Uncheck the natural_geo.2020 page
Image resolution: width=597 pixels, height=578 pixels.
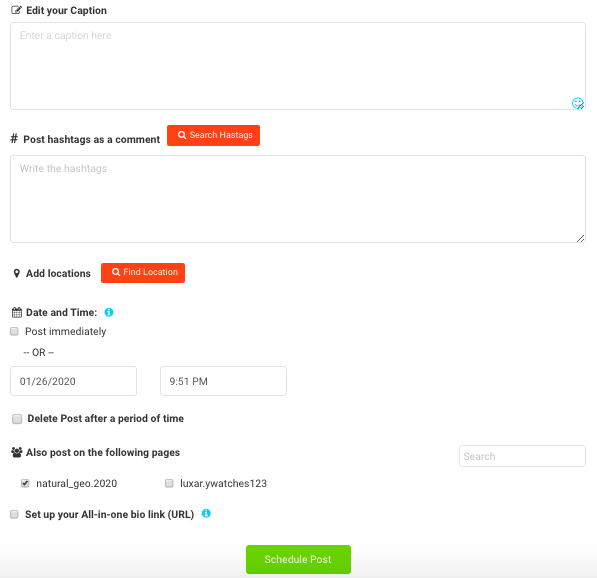(x=25, y=483)
